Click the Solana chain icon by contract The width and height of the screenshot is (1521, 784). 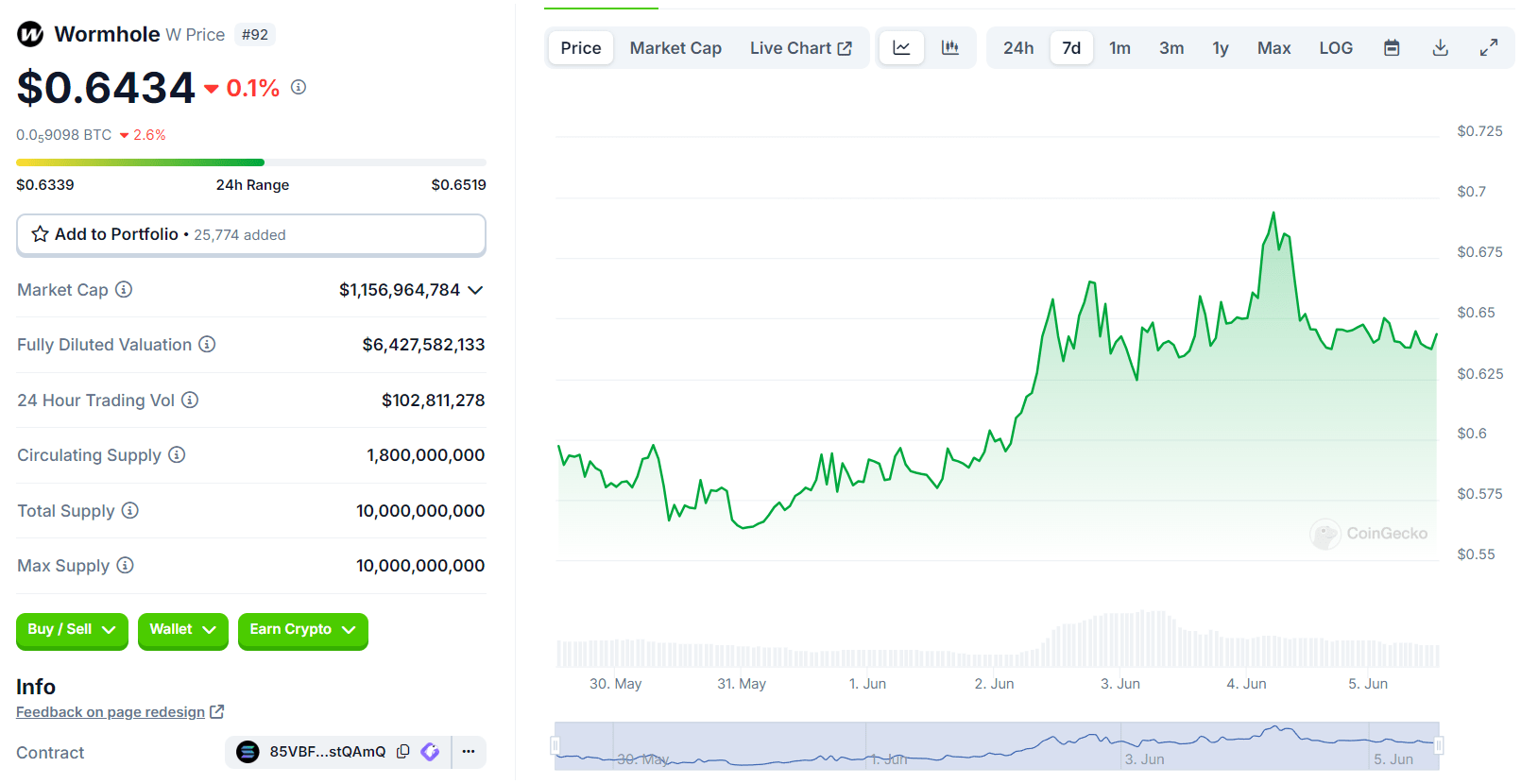(x=248, y=752)
